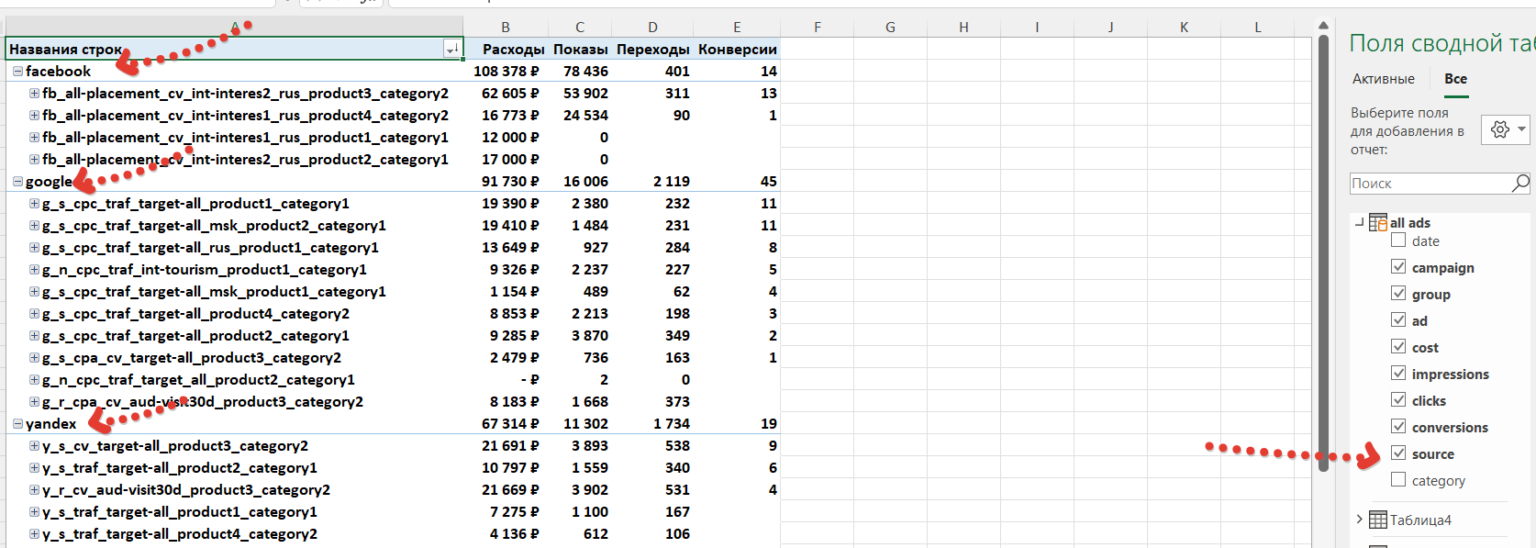The width and height of the screenshot is (1536, 548).
Task: Toggle the date field checkbox
Action: 1399,241
